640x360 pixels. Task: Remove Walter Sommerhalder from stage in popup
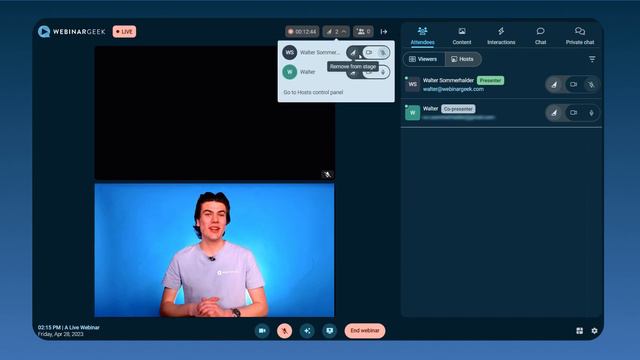tap(353, 52)
